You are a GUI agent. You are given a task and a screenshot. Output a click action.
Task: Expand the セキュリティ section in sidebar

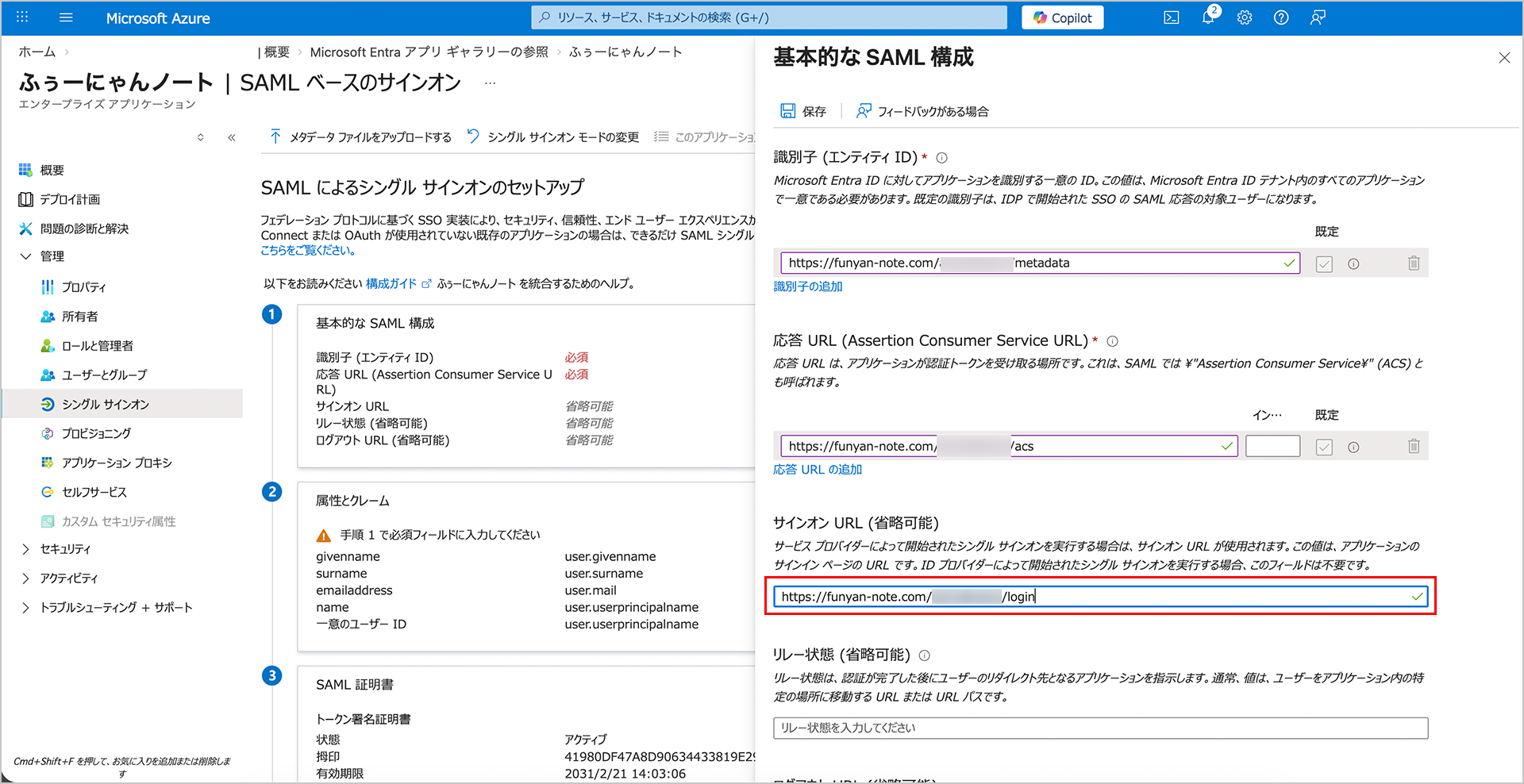click(x=25, y=549)
